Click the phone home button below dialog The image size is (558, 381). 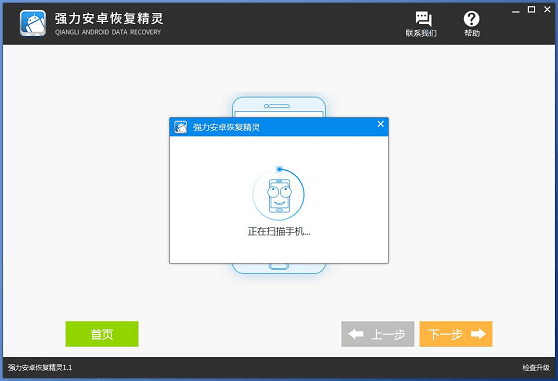(x=279, y=266)
